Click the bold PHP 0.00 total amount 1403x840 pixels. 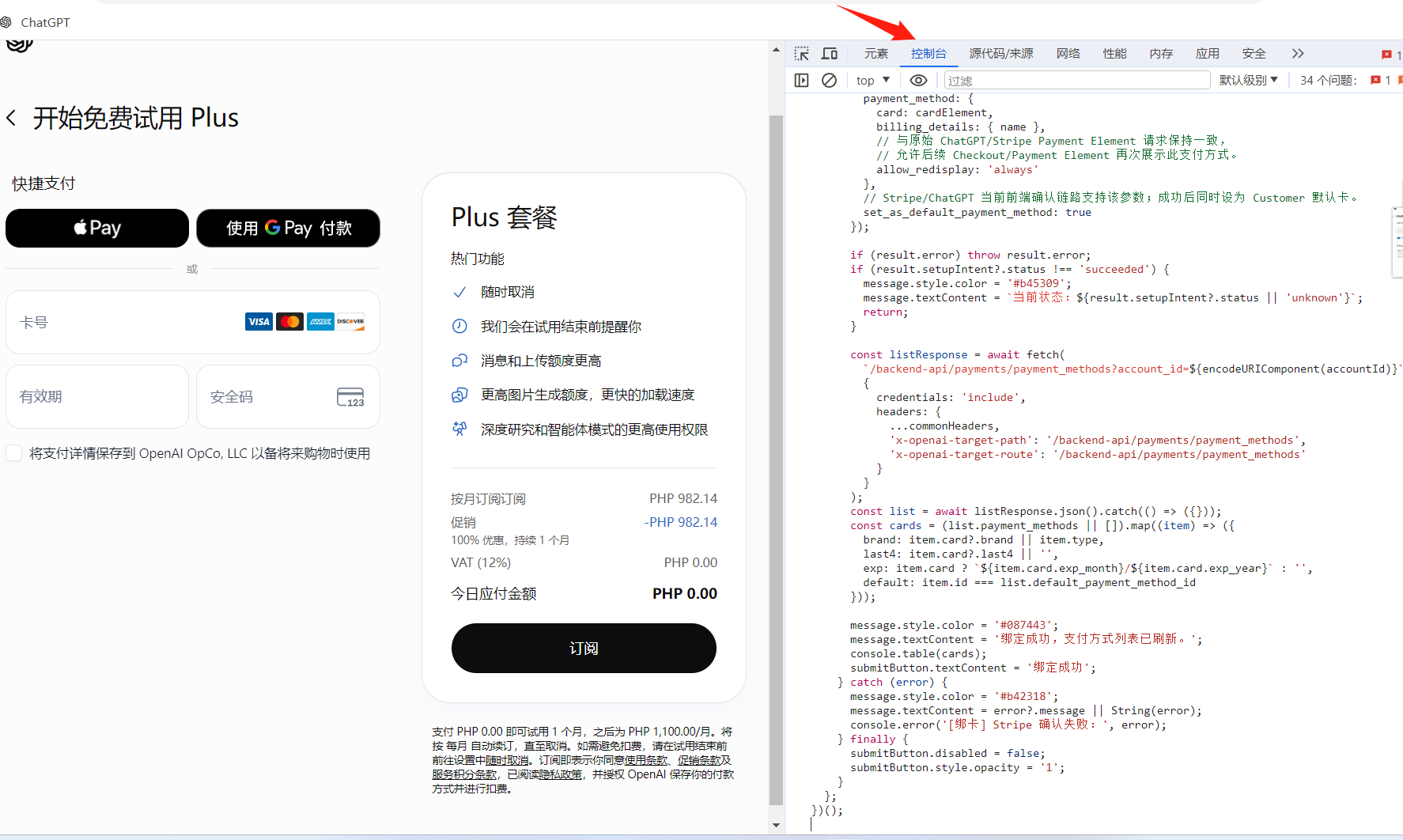click(x=685, y=593)
